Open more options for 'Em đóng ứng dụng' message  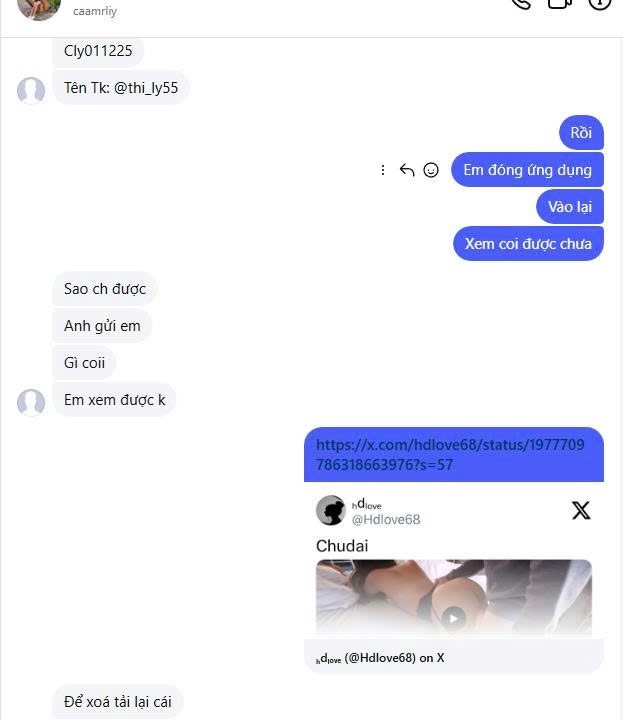[382, 170]
